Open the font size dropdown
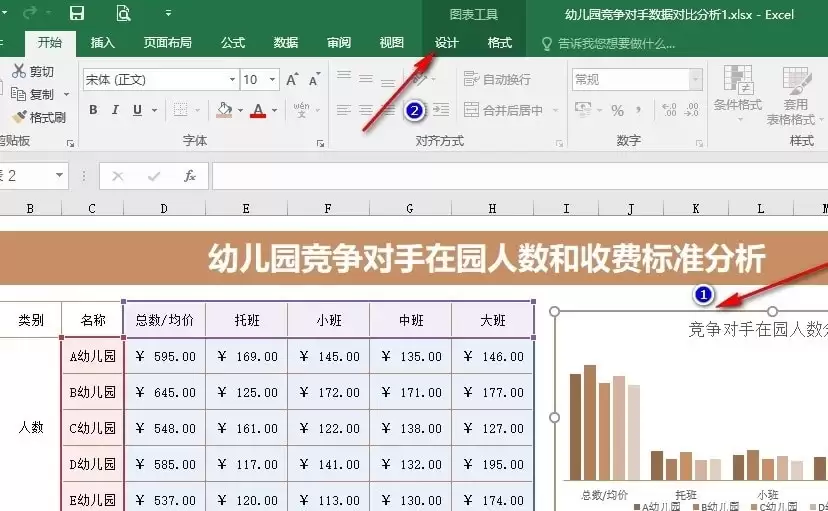Image resolution: width=828 pixels, height=511 pixels. 272,80
